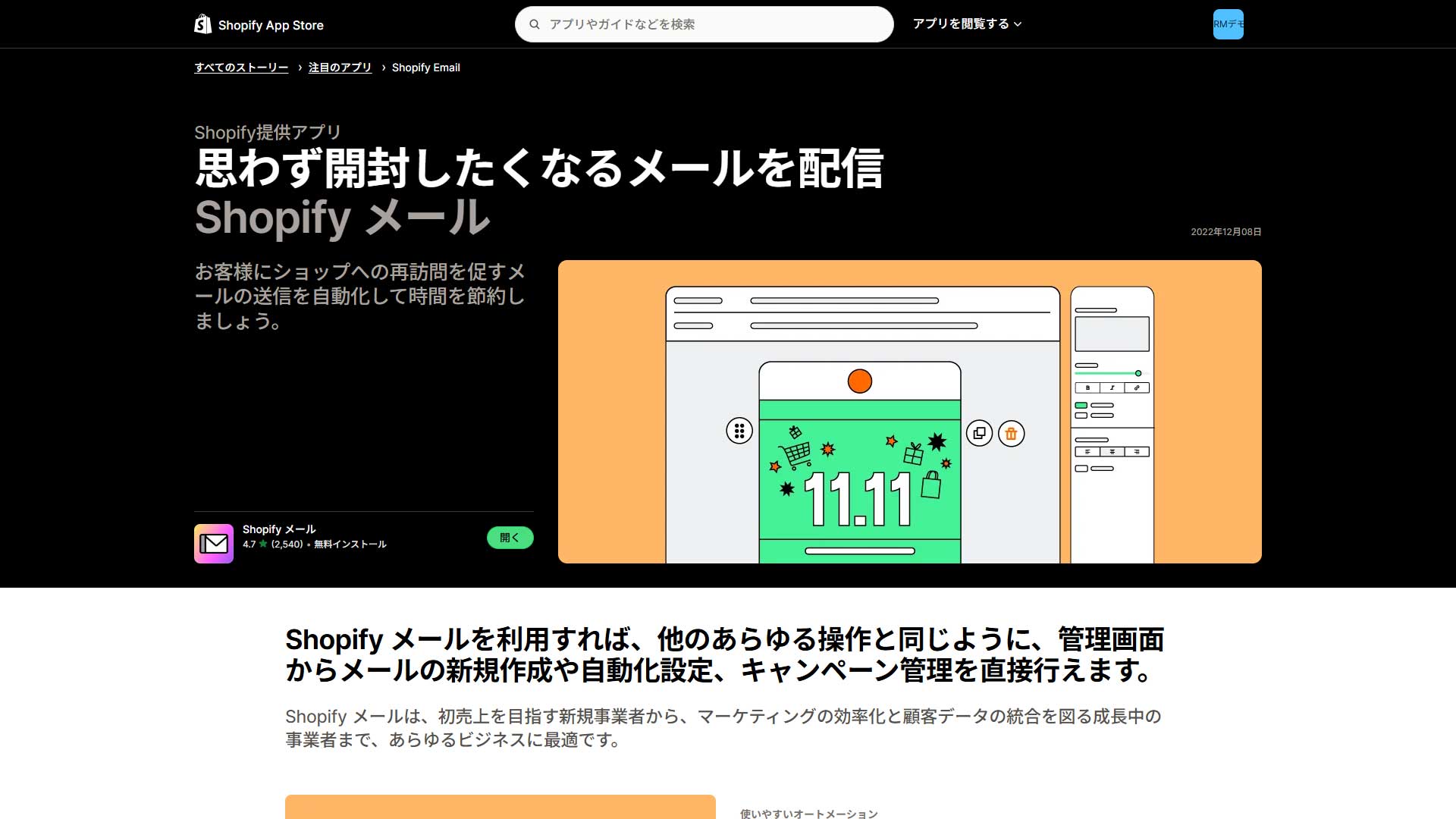Click the search magnifier icon

click(535, 24)
